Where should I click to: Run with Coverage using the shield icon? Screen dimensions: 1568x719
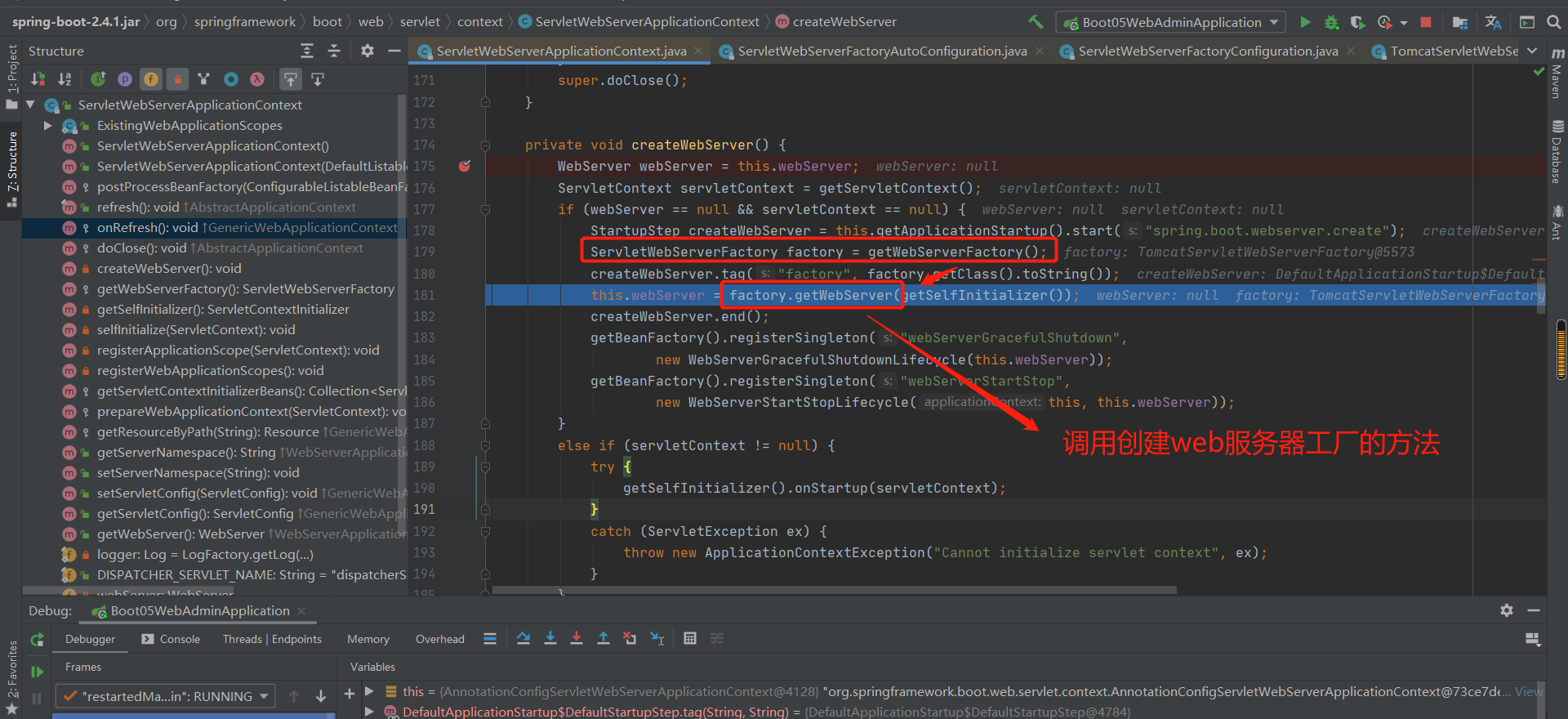(1357, 22)
